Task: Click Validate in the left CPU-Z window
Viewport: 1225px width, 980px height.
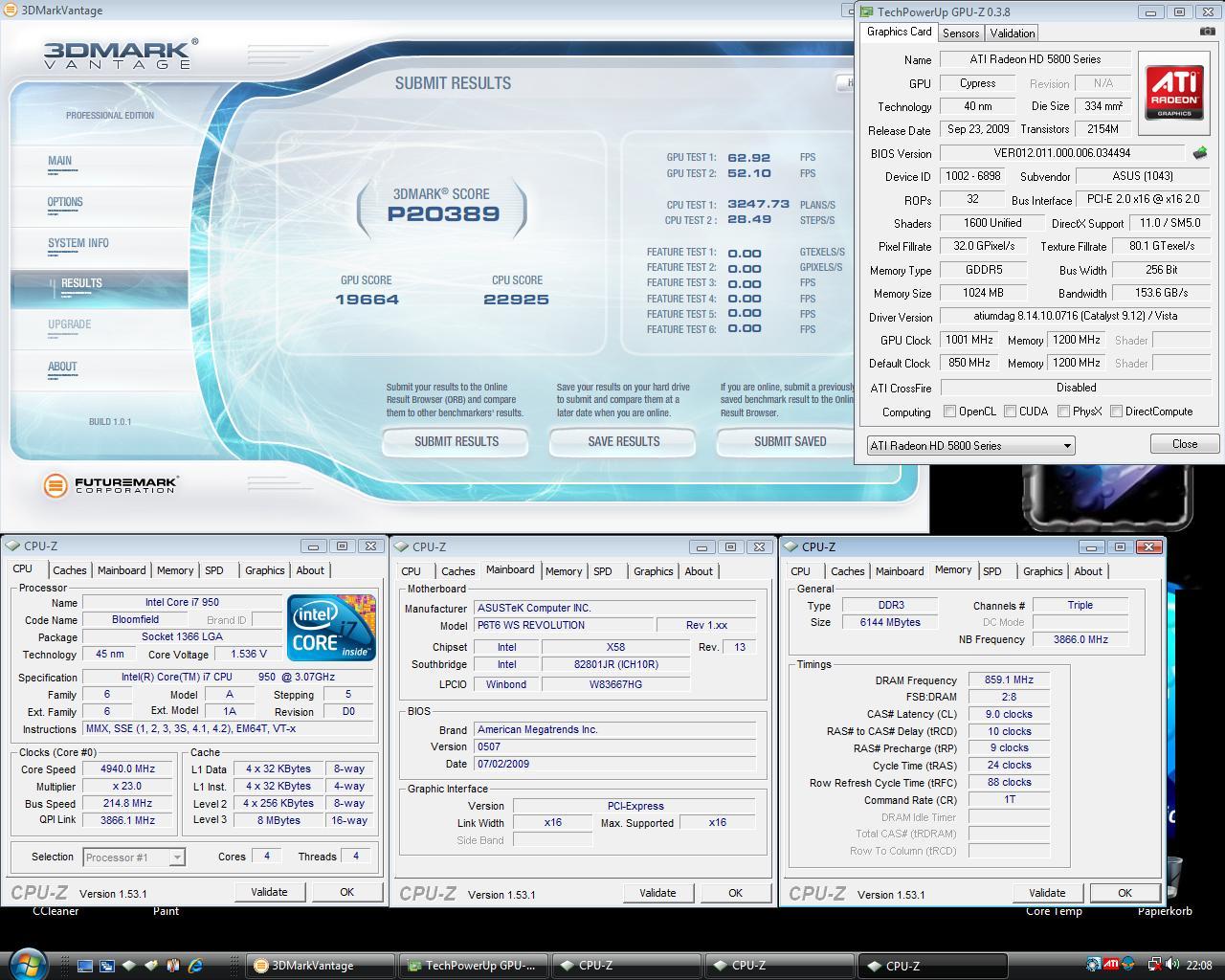Action: [x=269, y=892]
